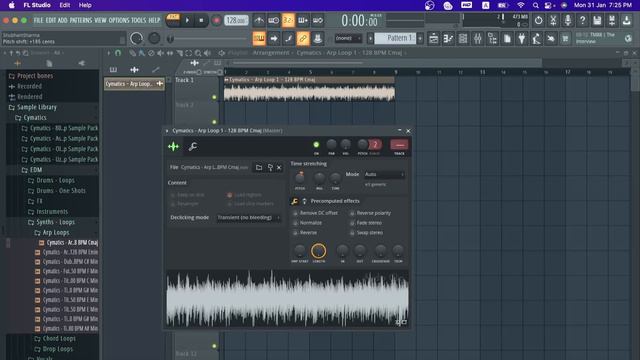
Task: Click the red Record button
Action: pos(216,20)
